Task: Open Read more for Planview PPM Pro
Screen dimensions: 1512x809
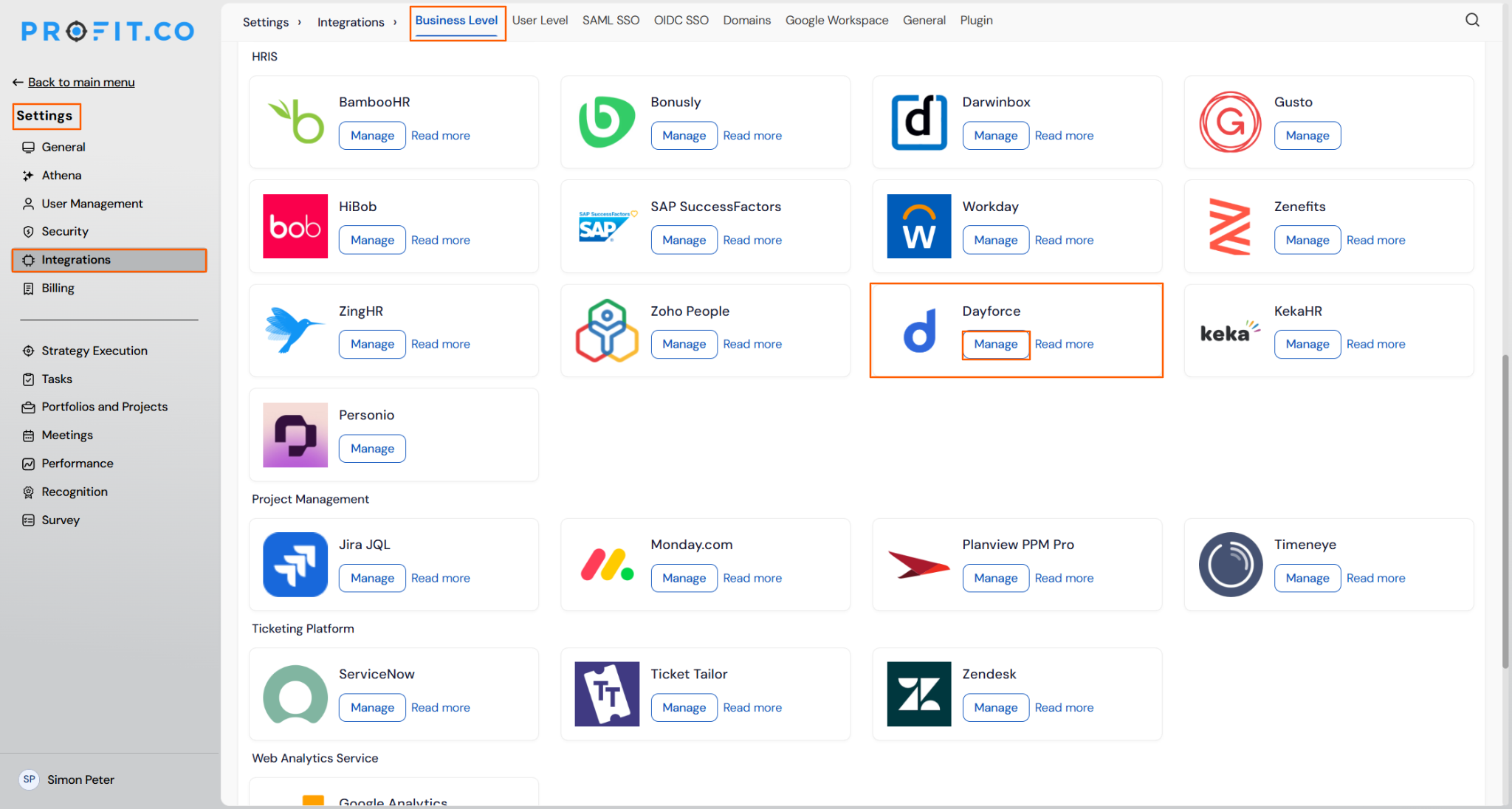Action: pos(1064,578)
